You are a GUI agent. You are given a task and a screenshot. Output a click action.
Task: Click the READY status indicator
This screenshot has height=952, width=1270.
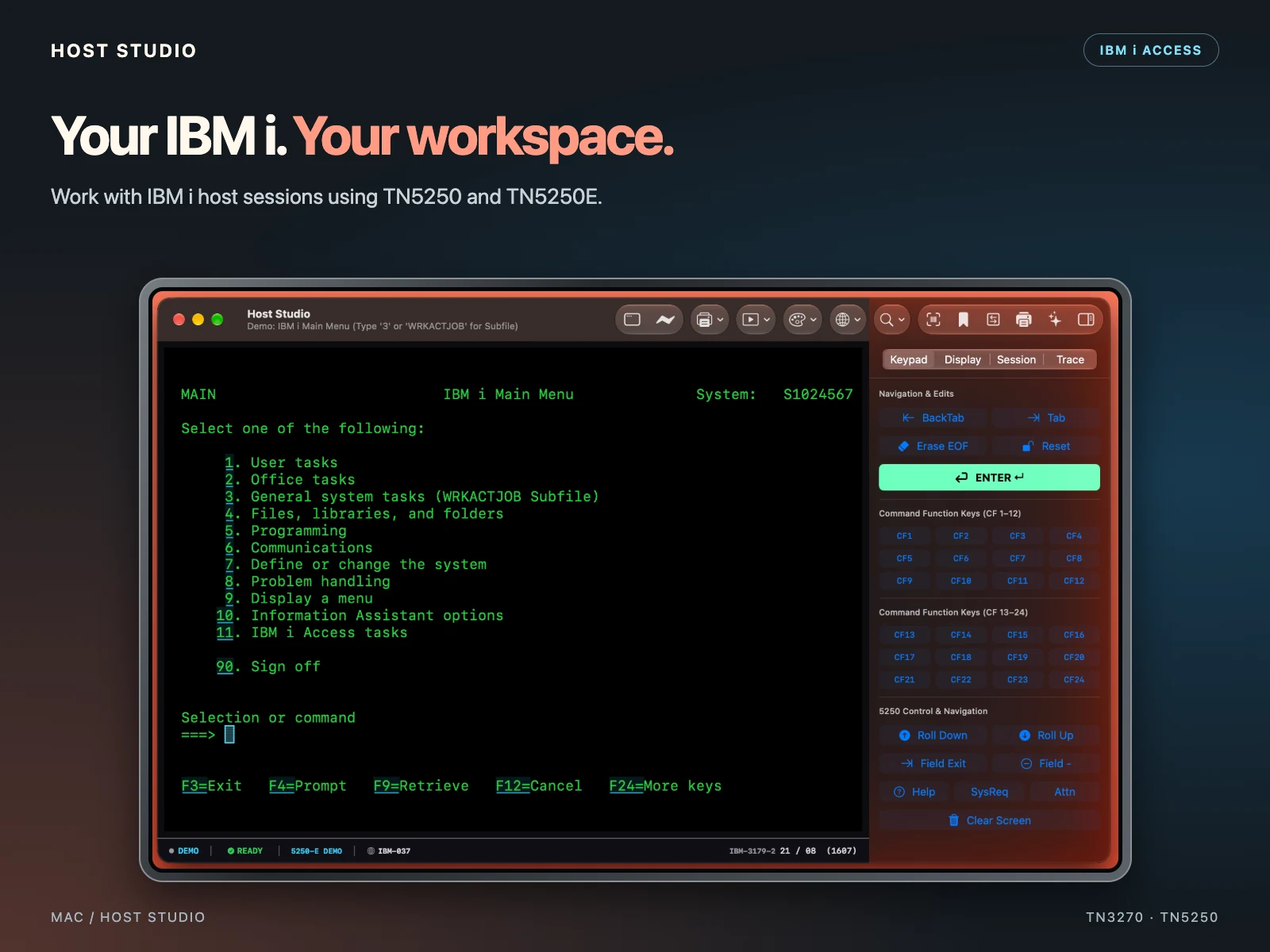coord(244,851)
